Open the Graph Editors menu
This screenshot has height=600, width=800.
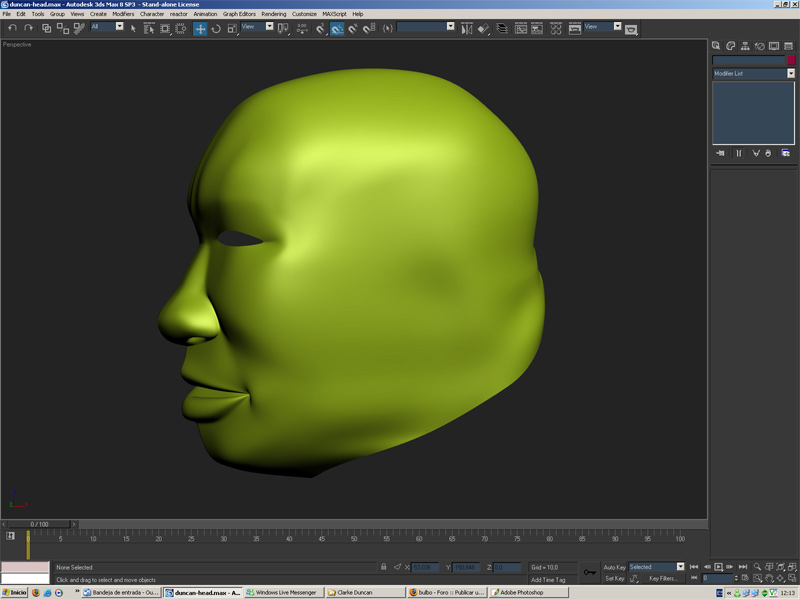(239, 14)
